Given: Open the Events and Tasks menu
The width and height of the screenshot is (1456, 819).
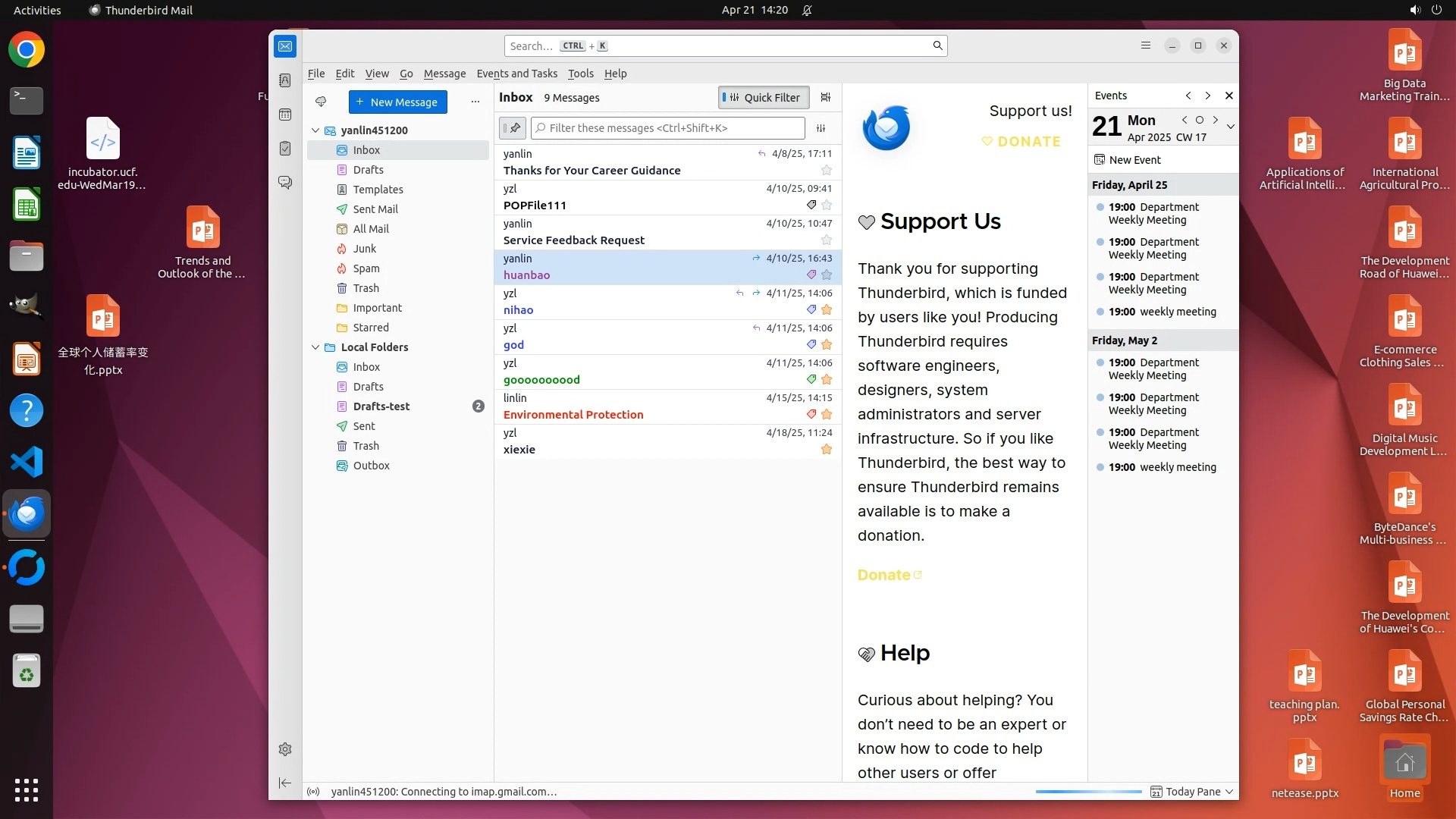Looking at the screenshot, I should point(516,74).
